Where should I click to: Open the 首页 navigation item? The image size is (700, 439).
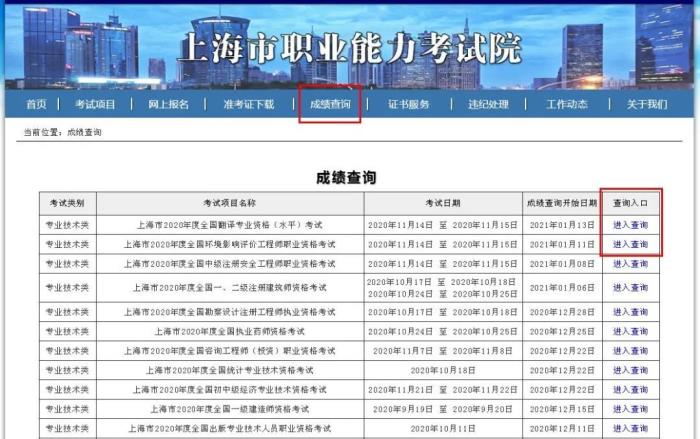pos(36,104)
